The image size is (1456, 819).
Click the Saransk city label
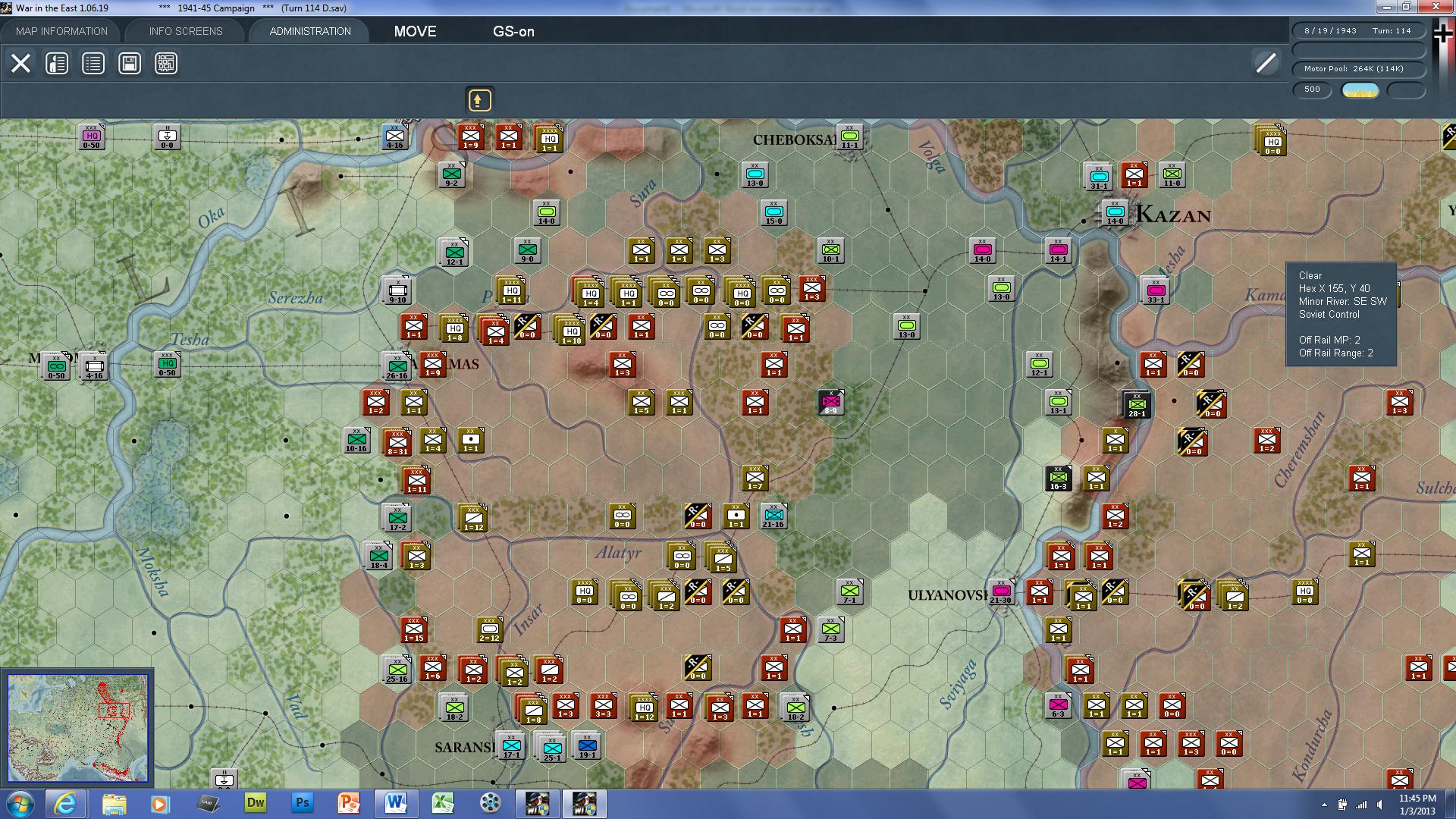click(x=465, y=747)
